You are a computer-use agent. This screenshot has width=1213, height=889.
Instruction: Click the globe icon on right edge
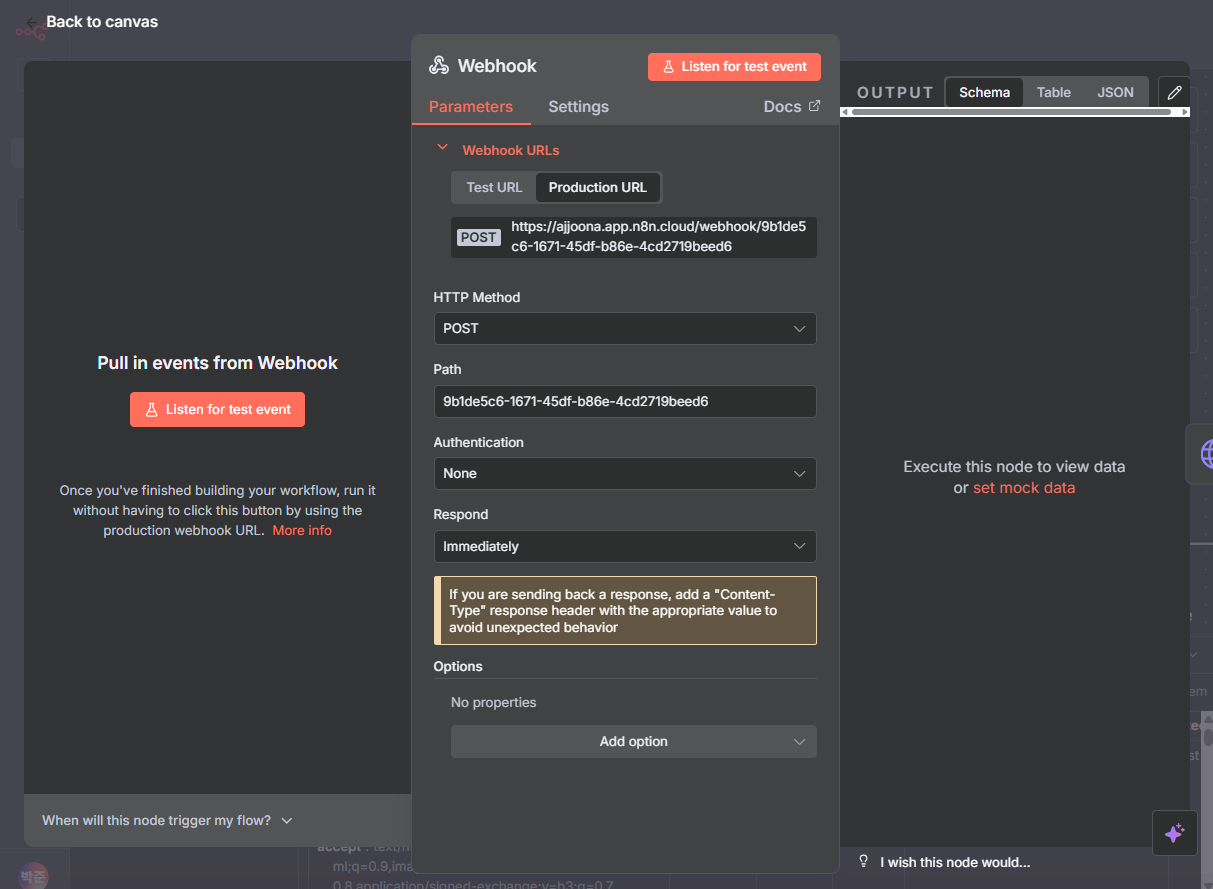click(x=1205, y=454)
